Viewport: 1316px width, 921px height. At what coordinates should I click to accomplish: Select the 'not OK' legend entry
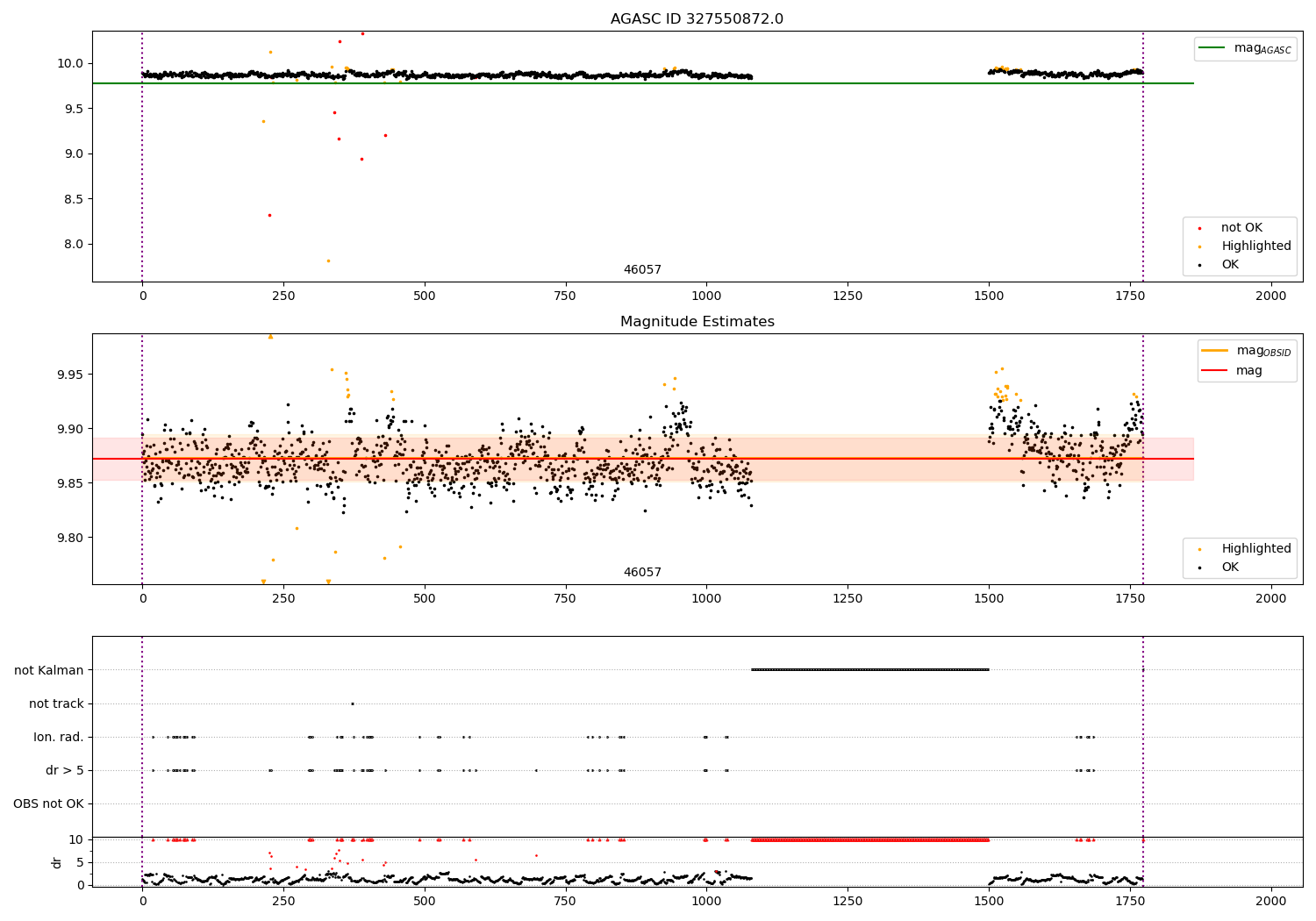click(1241, 228)
